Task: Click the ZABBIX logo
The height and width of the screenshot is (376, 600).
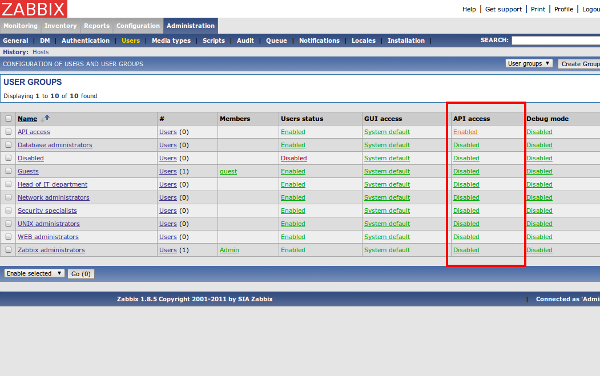Action: click(x=33, y=9)
